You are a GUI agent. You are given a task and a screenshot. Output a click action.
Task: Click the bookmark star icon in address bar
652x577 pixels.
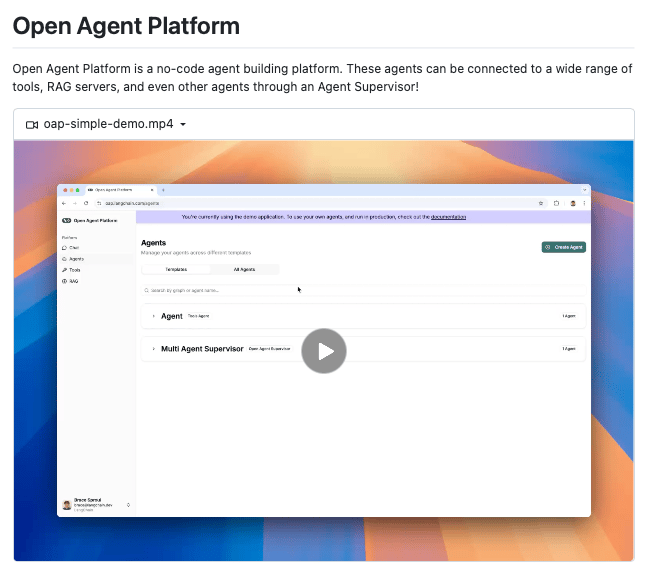click(541, 203)
